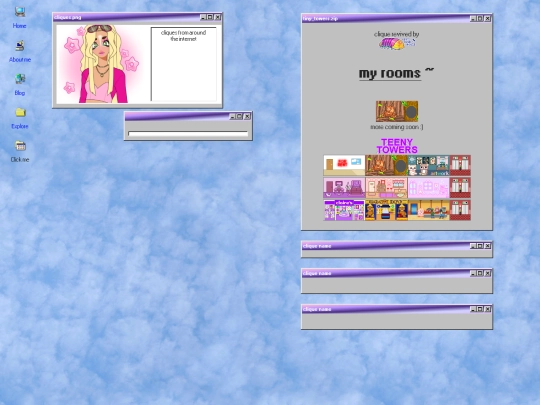Open the Home desktop icon
Viewport: 540px width, 405px height.
20,12
